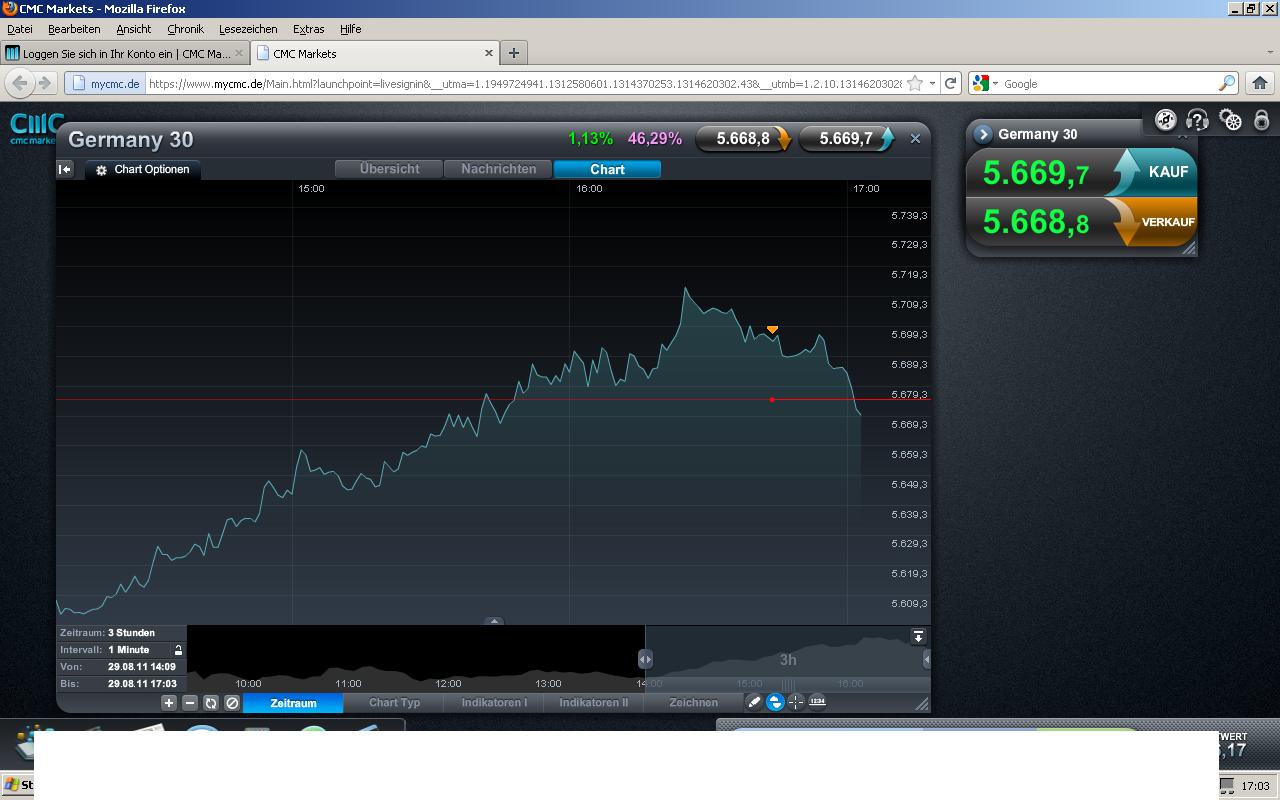Click the orange triangle marker on the chart
The image size is (1280, 800).
click(772, 329)
